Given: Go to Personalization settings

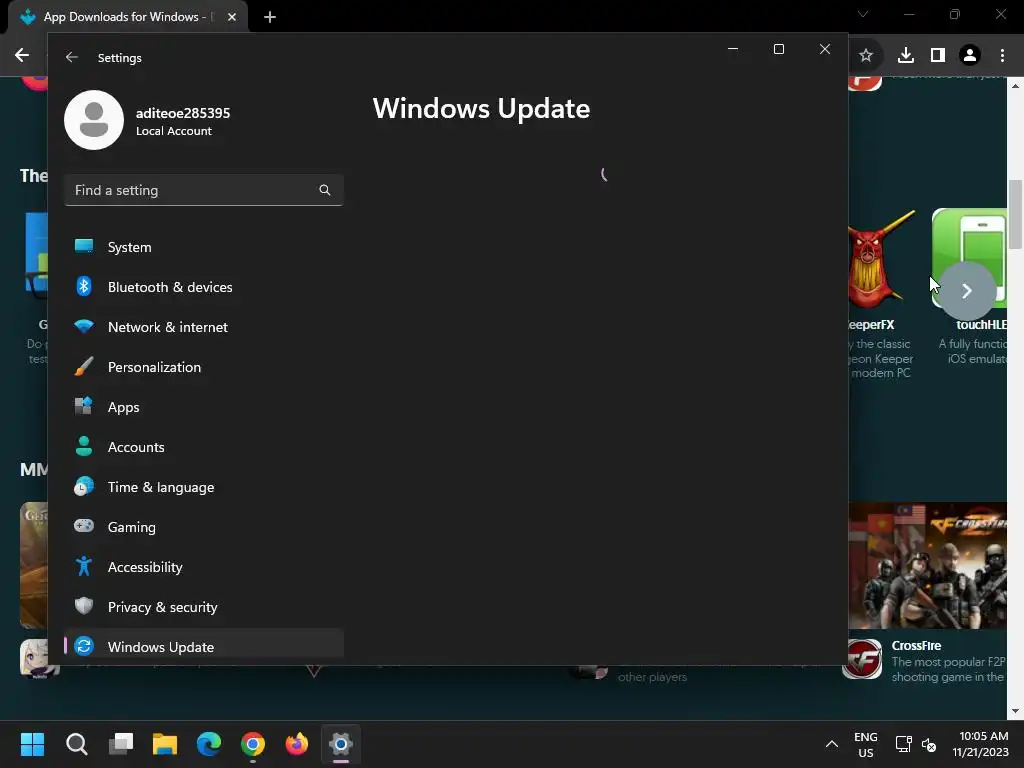Looking at the screenshot, I should click(204, 367).
